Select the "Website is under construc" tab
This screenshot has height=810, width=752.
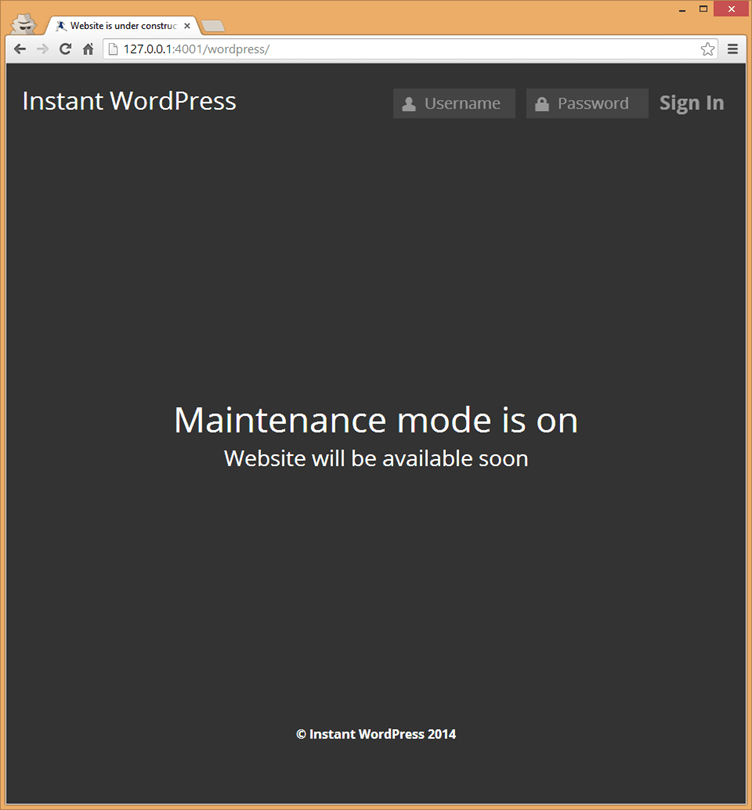click(120, 25)
